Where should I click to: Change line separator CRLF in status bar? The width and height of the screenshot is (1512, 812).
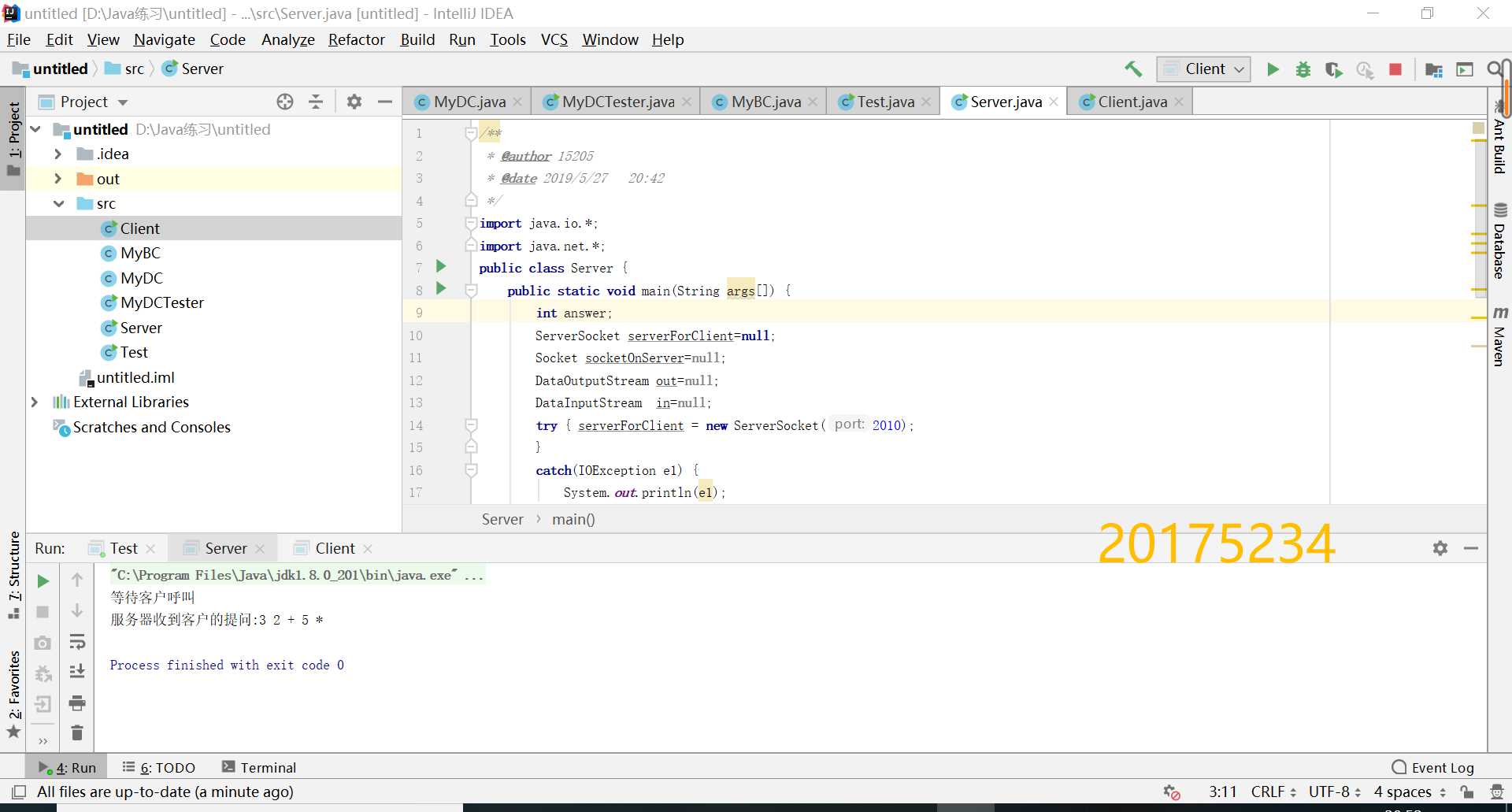coord(1273,792)
